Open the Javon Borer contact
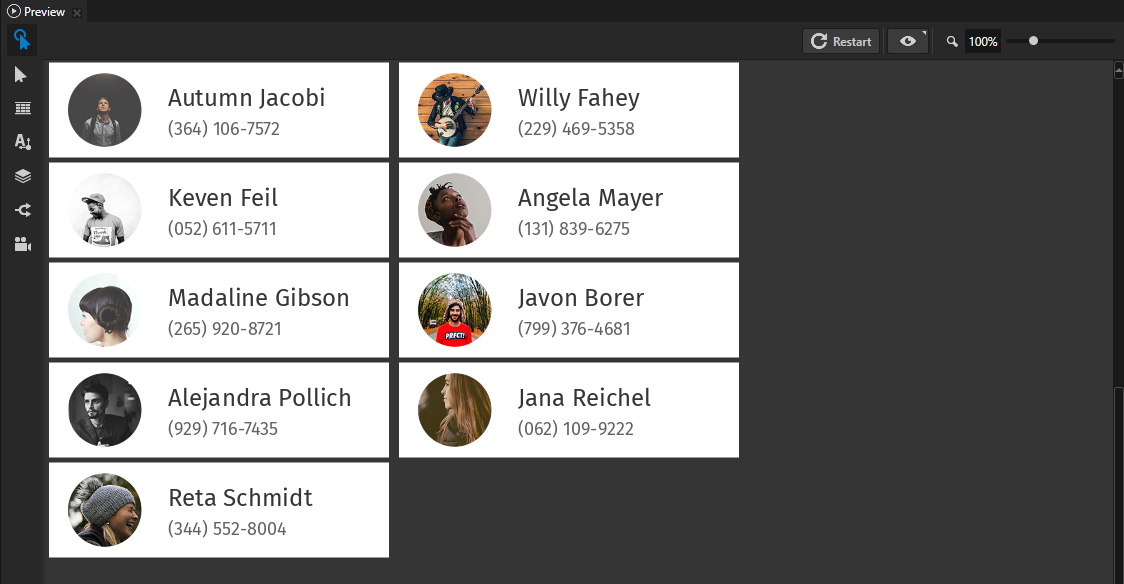1124x584 pixels. pyautogui.click(x=568, y=310)
